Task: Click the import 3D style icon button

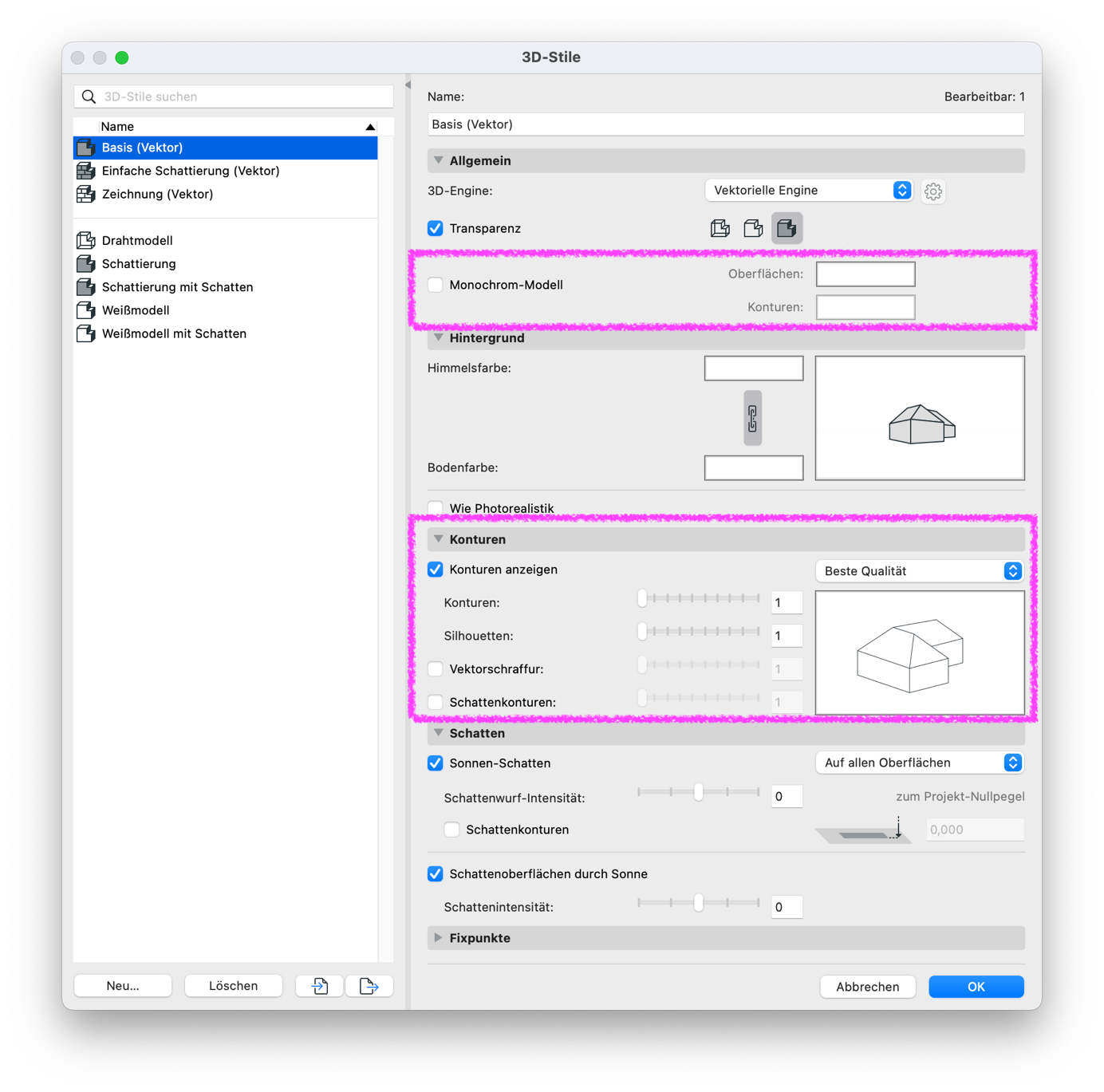Action: (320, 986)
